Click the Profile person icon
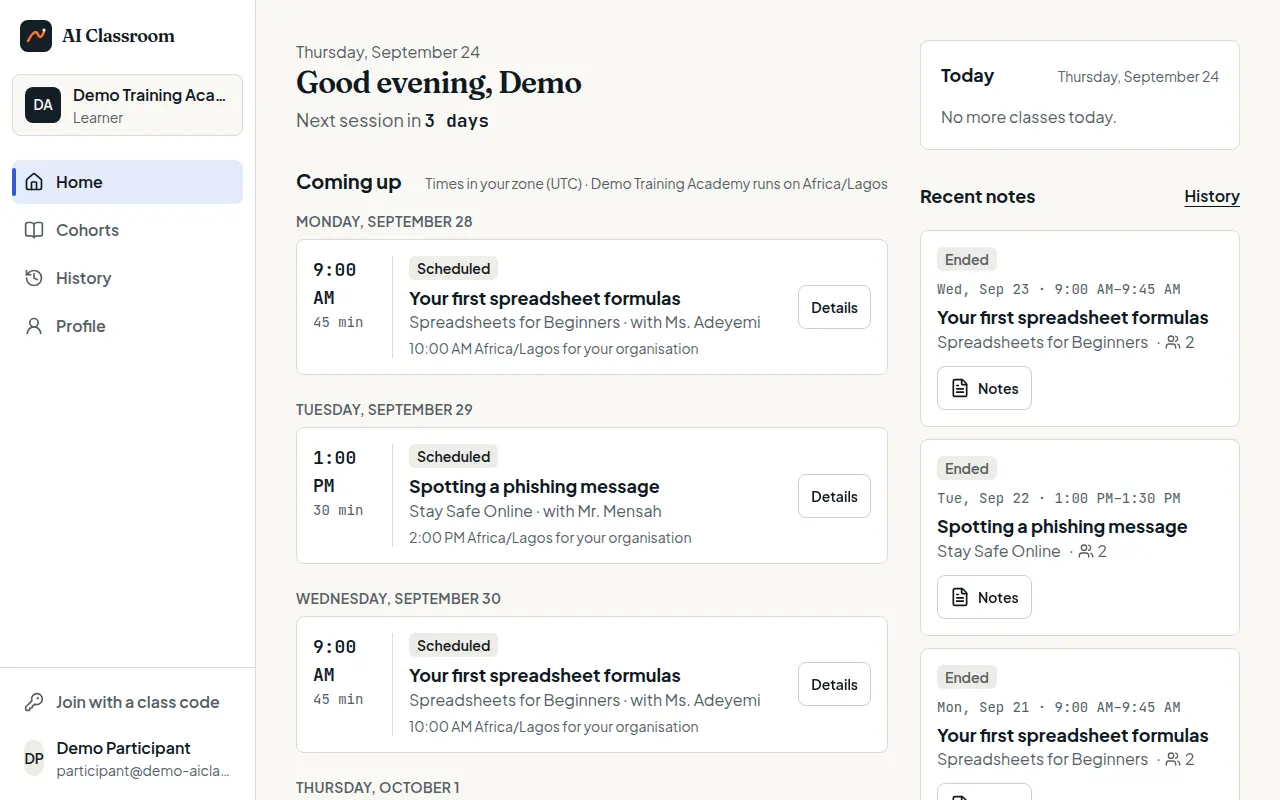 pos(34,326)
